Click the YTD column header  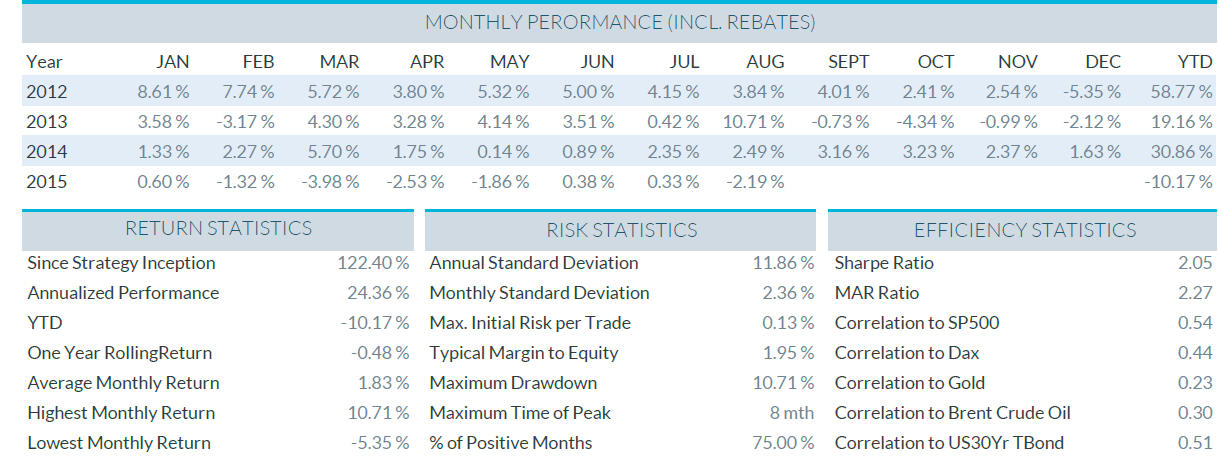pyautogui.click(x=1194, y=62)
